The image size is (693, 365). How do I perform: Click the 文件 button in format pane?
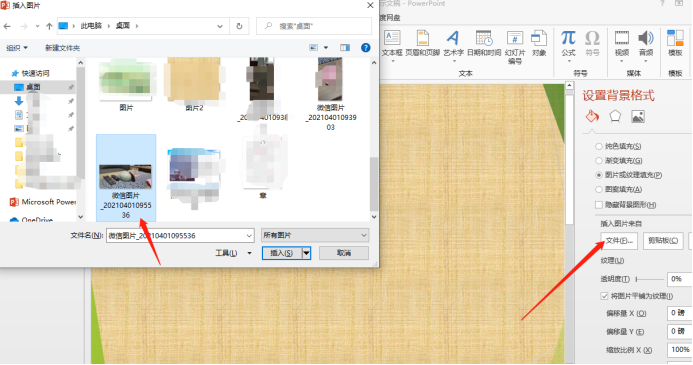tap(619, 241)
